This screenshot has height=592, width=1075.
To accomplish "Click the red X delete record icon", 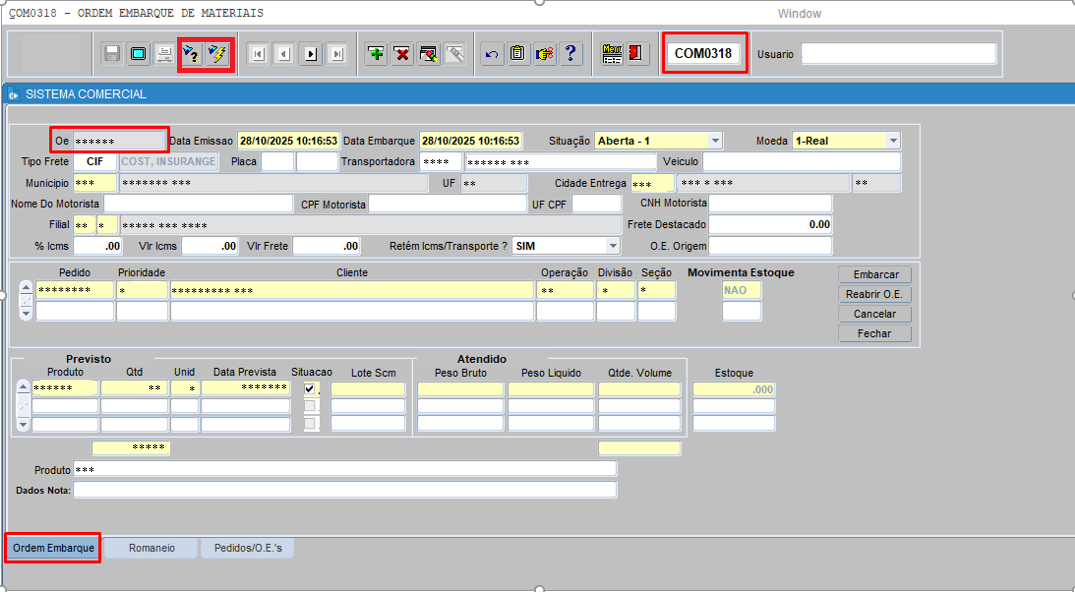I will [x=402, y=54].
